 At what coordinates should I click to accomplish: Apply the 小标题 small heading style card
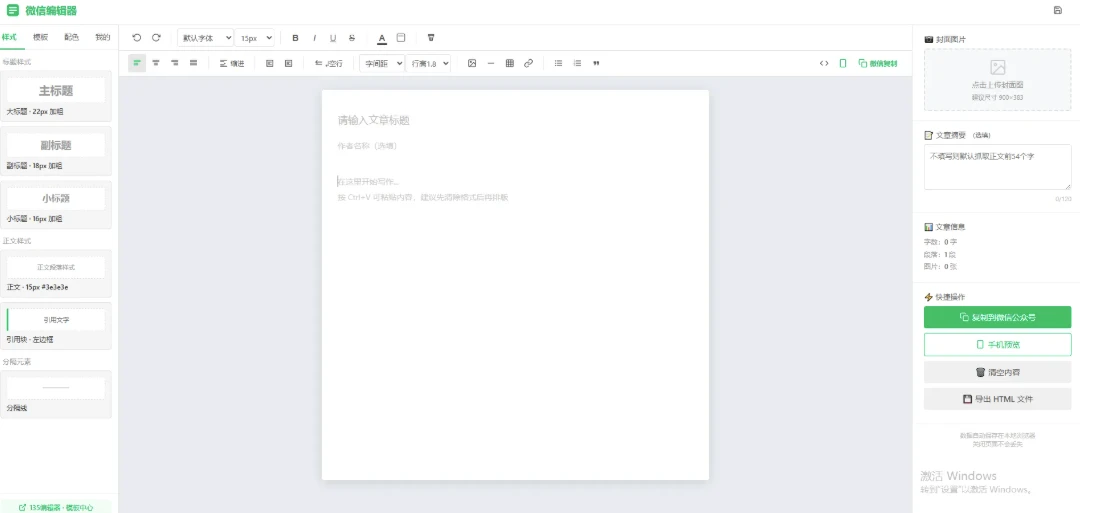[56, 204]
